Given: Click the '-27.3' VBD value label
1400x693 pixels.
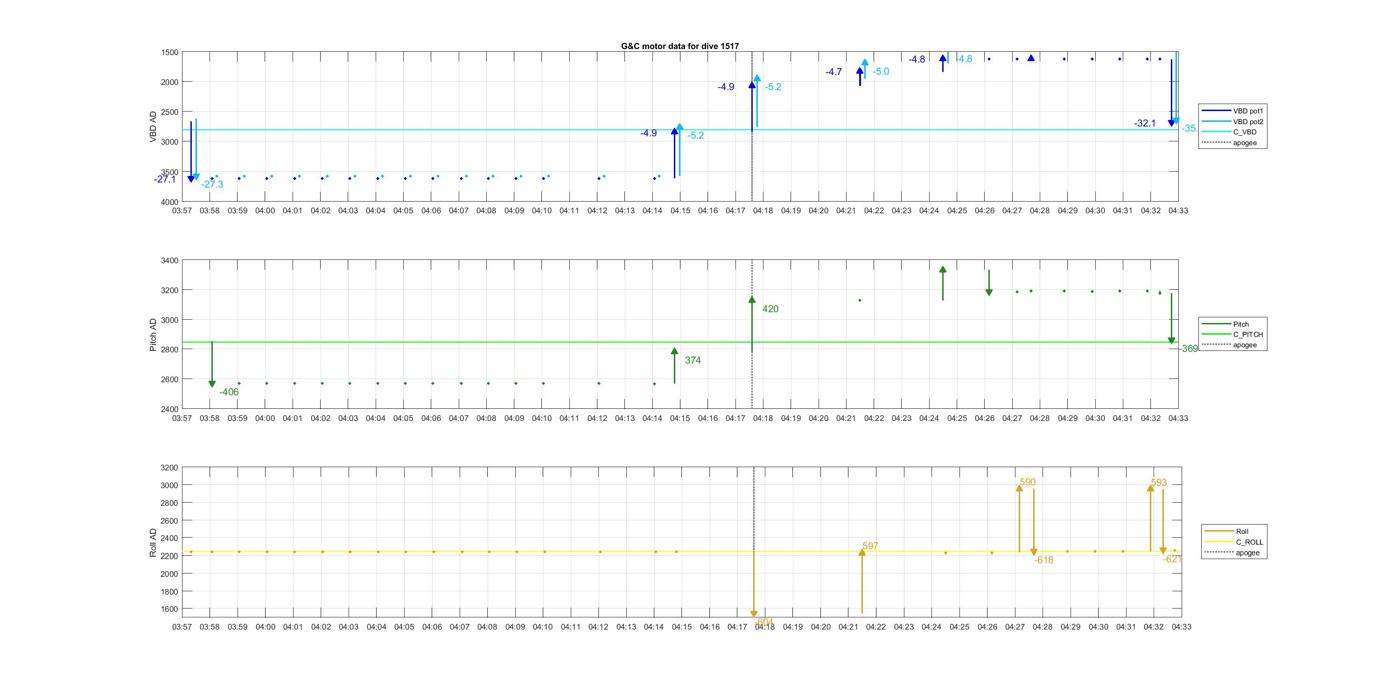Looking at the screenshot, I should point(212,185).
